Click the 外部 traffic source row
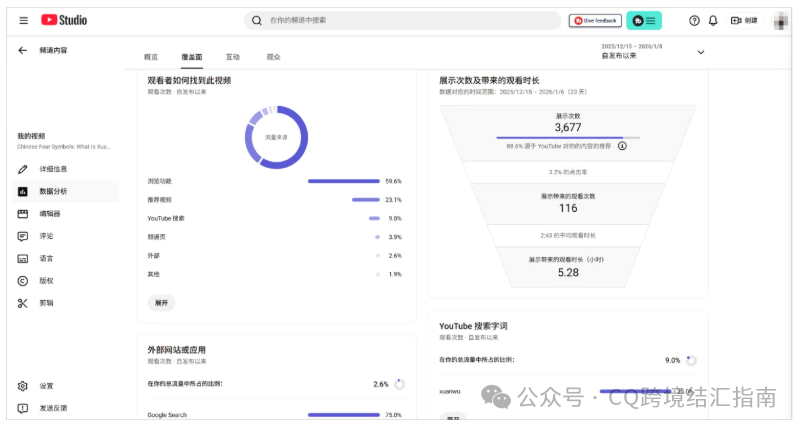 [275, 255]
